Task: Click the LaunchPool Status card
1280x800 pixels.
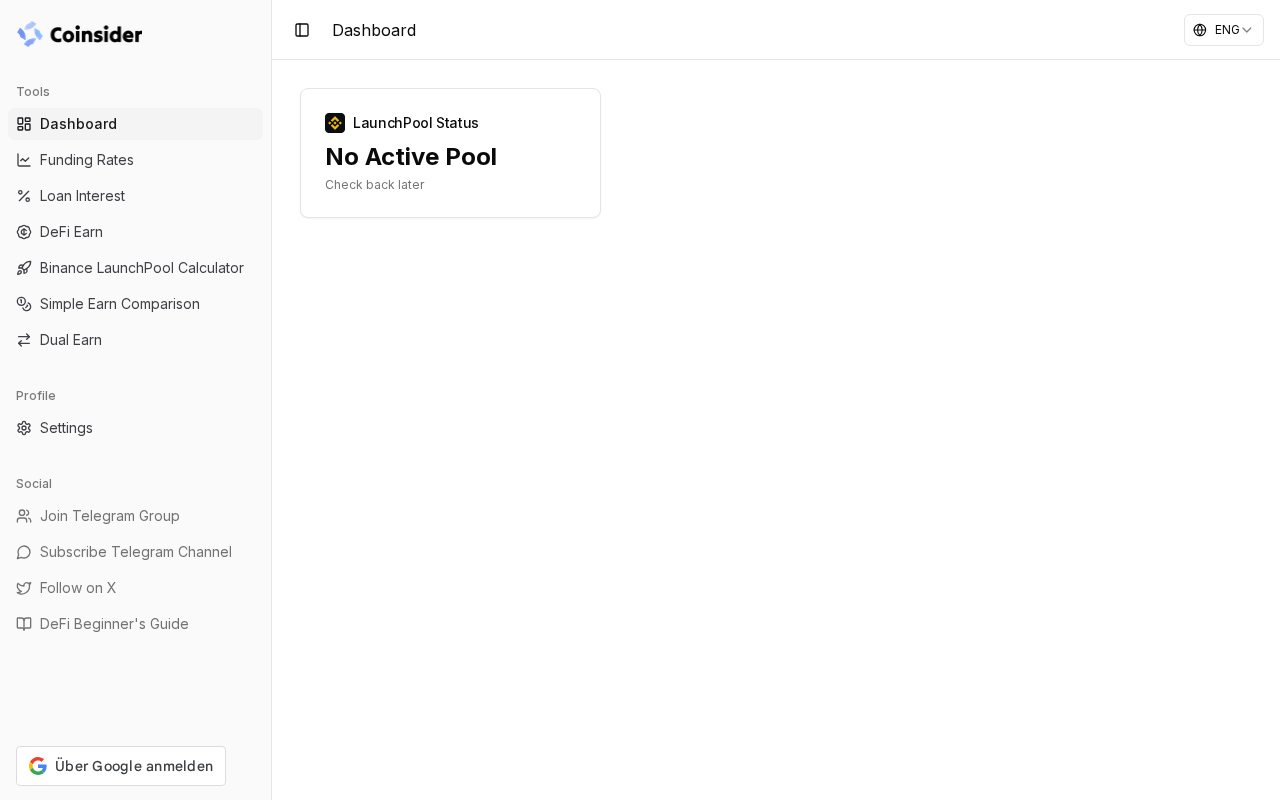Action: coord(450,153)
